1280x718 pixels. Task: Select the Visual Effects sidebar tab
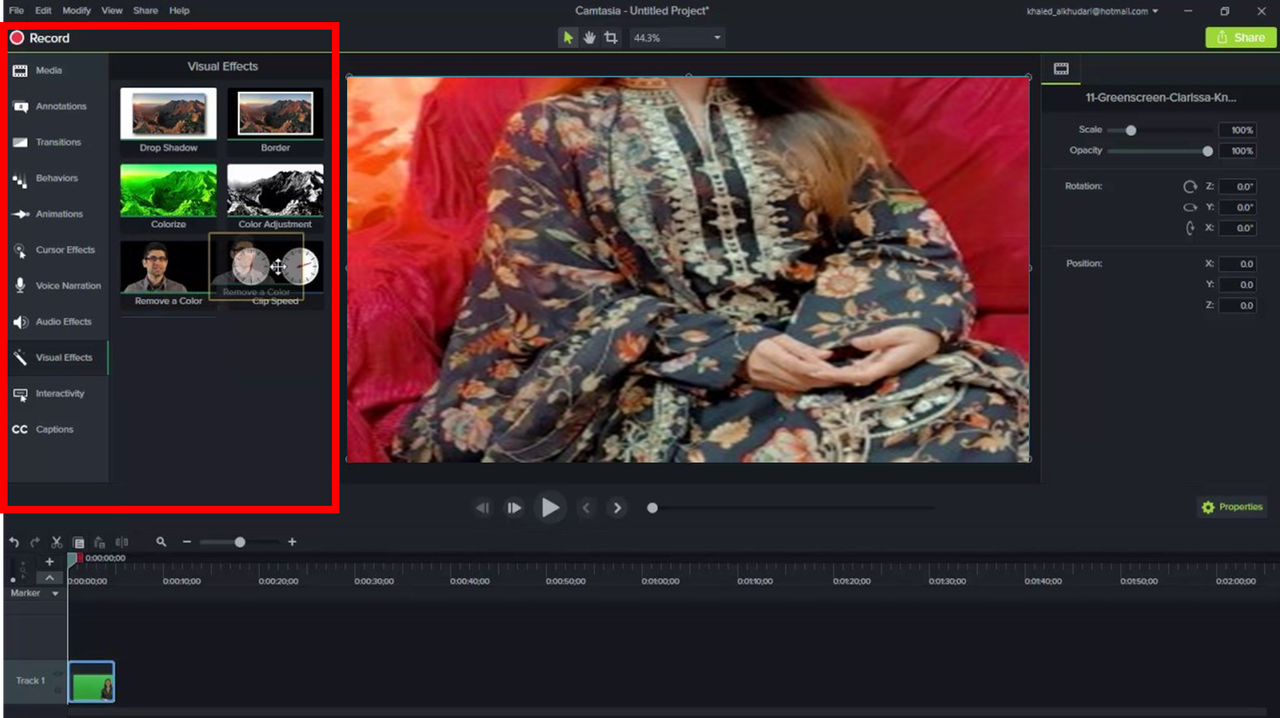pyautogui.click(x=57, y=358)
